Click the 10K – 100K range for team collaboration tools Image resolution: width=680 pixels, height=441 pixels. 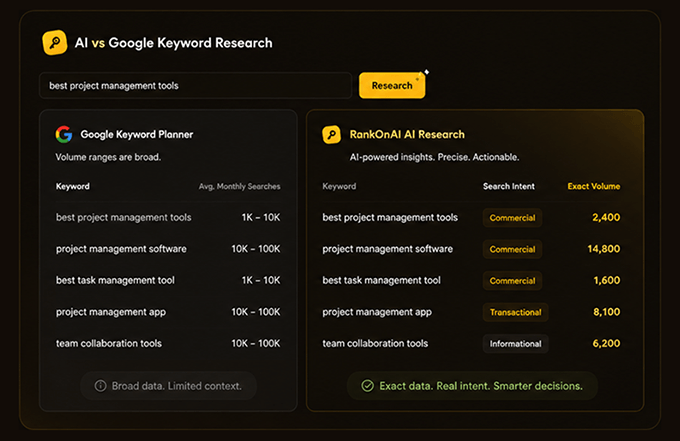click(x=255, y=343)
